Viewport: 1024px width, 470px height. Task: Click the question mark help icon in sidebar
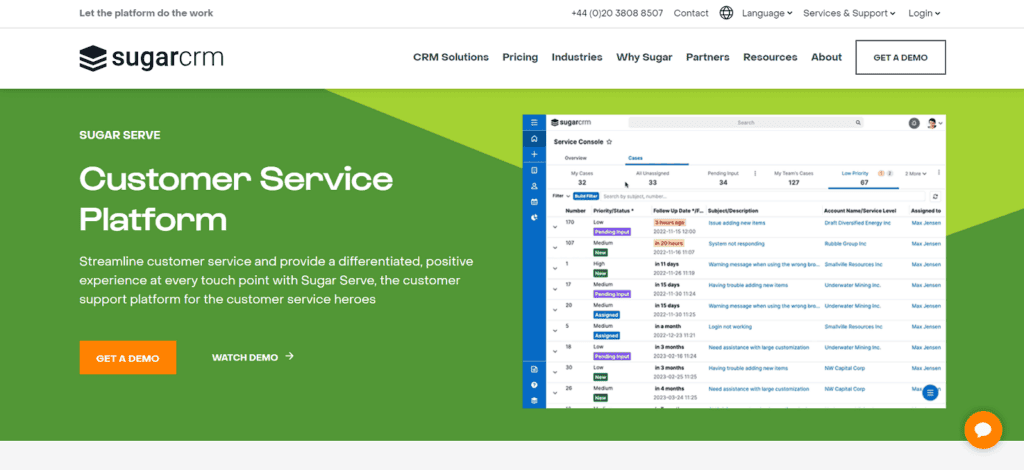(x=534, y=385)
